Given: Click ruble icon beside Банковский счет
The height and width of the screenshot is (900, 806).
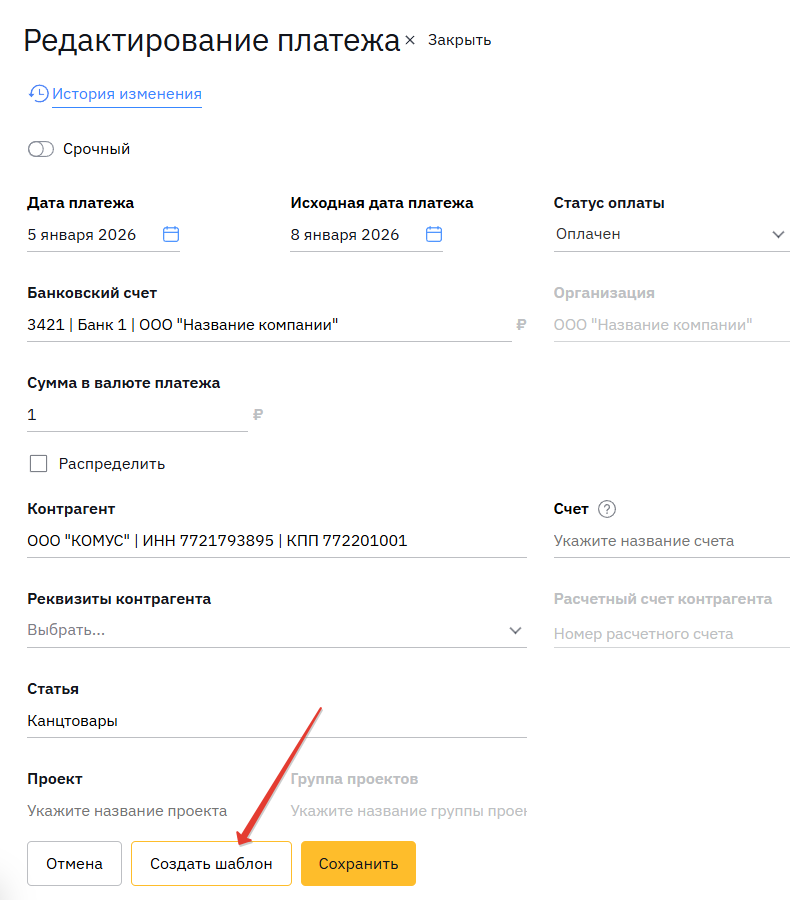Looking at the screenshot, I should (521, 325).
